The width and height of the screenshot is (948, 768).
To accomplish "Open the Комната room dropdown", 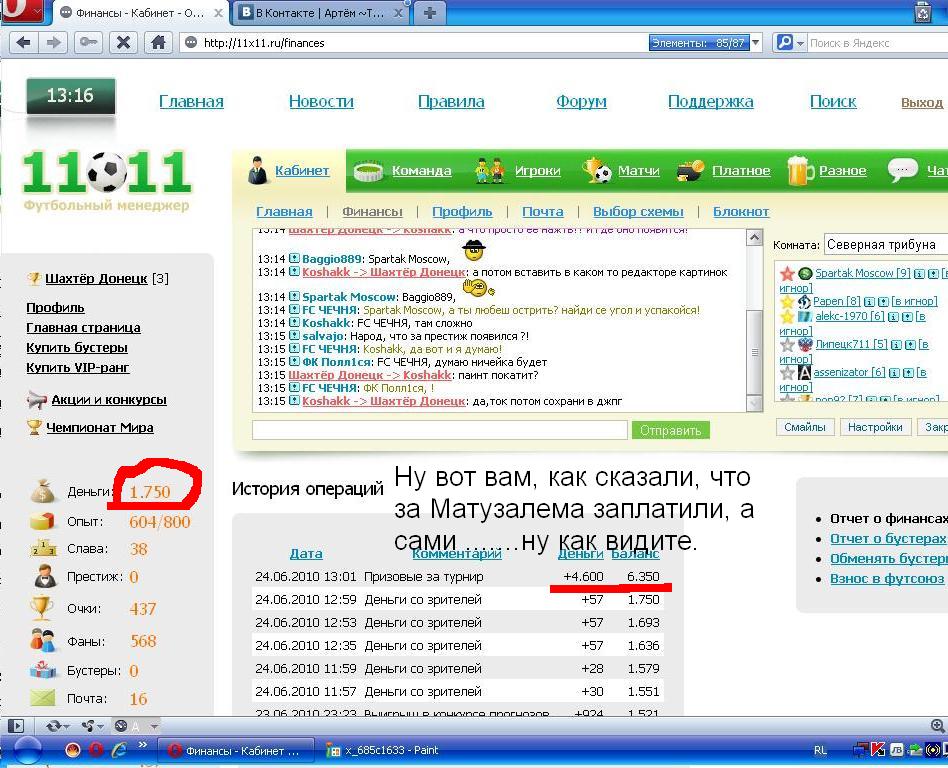I will tap(884, 244).
